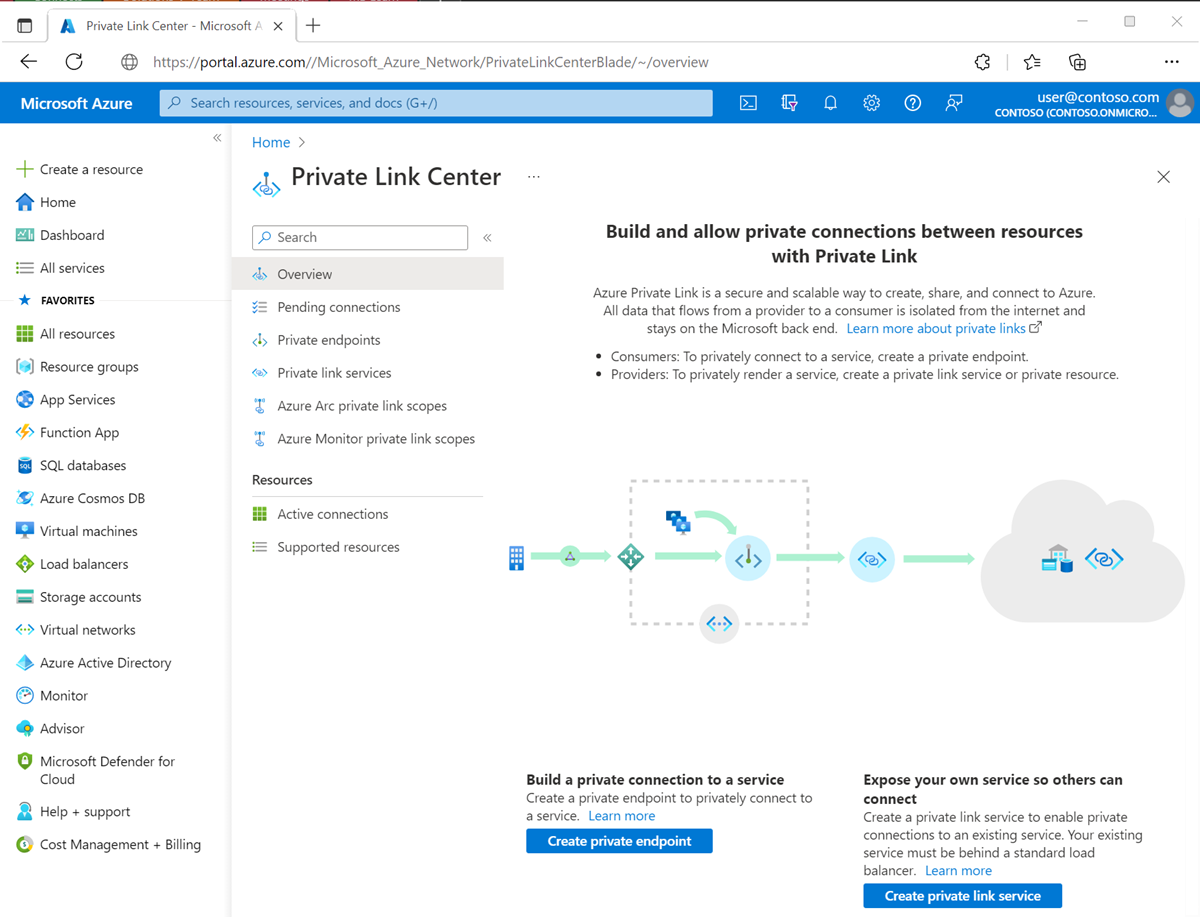
Task: Collapse the Private Link Center menu
Action: pos(487,238)
